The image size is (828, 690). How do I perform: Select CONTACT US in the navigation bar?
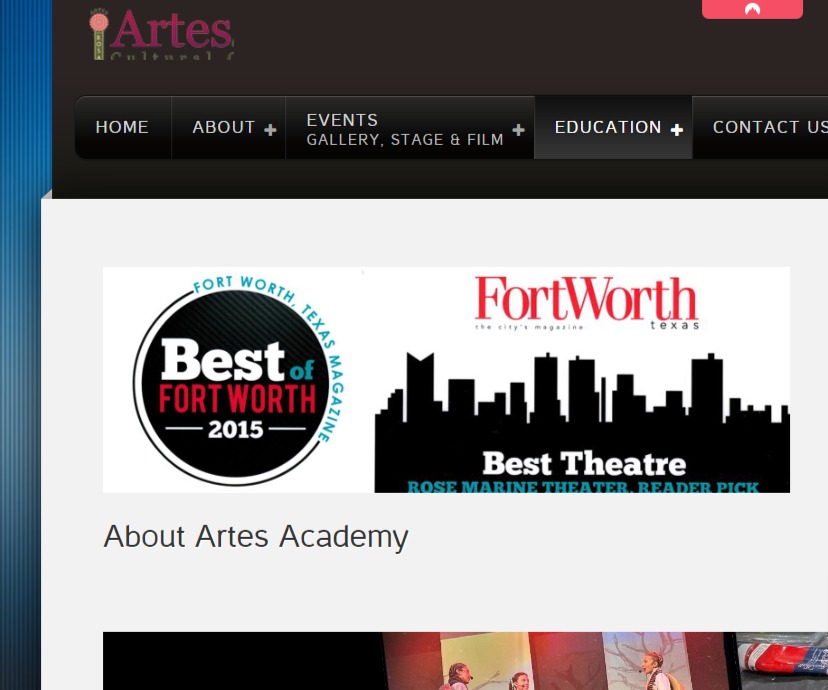[769, 127]
